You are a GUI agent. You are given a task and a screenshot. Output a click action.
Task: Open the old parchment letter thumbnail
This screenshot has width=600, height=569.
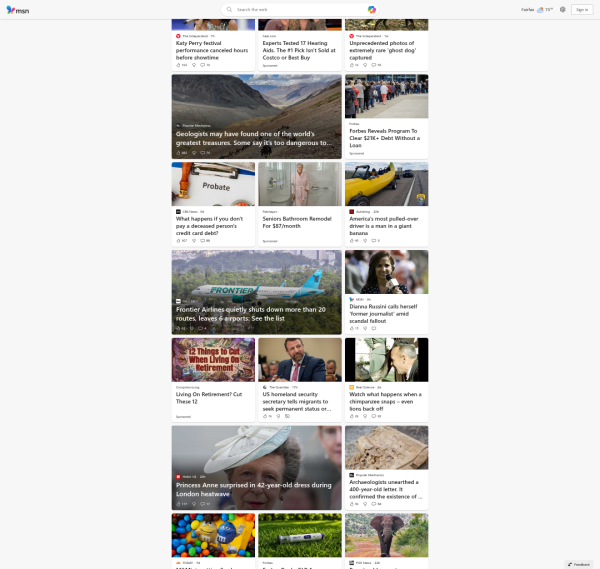386,448
